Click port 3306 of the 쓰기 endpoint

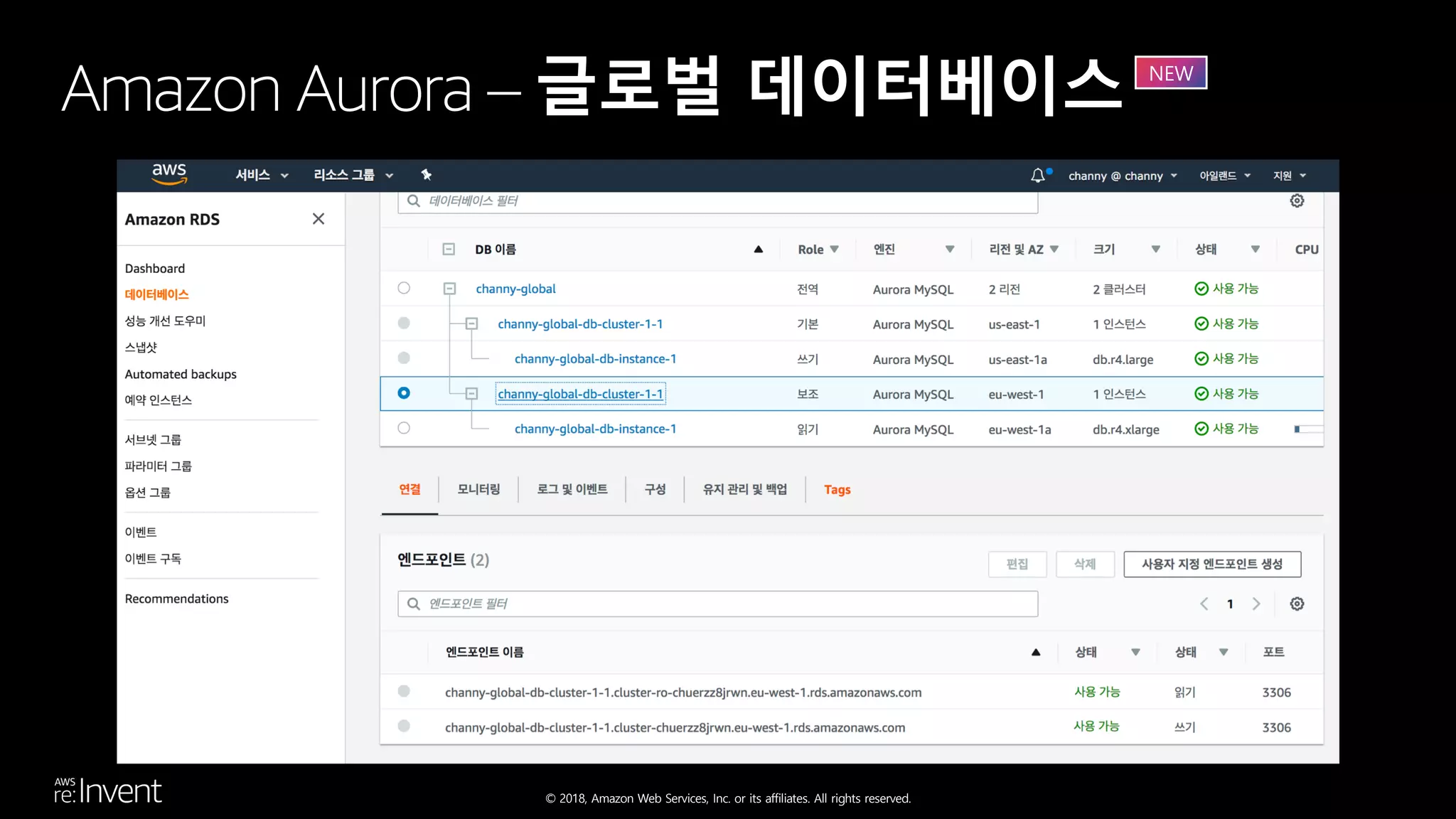(x=1276, y=727)
